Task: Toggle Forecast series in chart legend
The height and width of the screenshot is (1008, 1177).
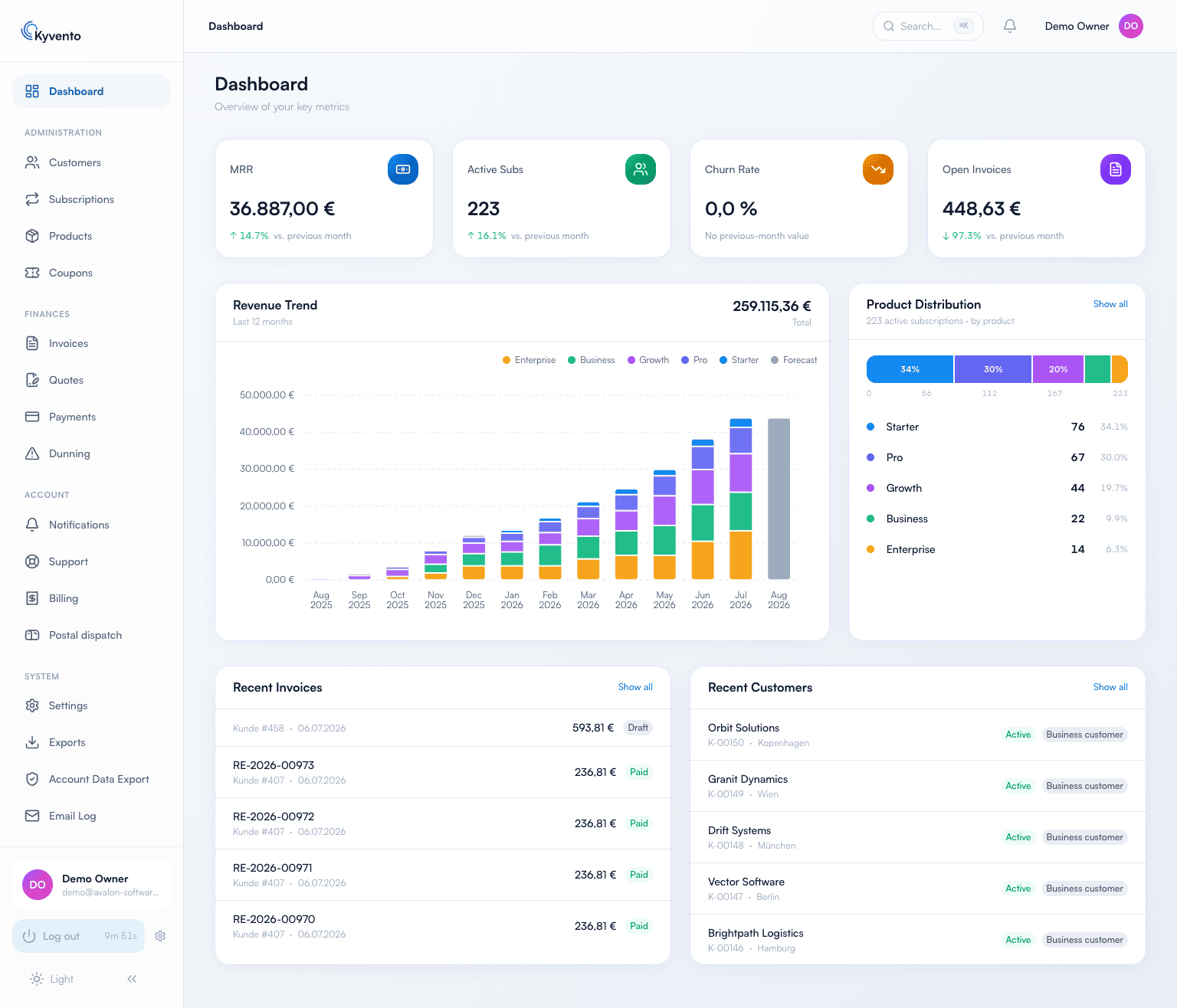Action: (x=794, y=360)
